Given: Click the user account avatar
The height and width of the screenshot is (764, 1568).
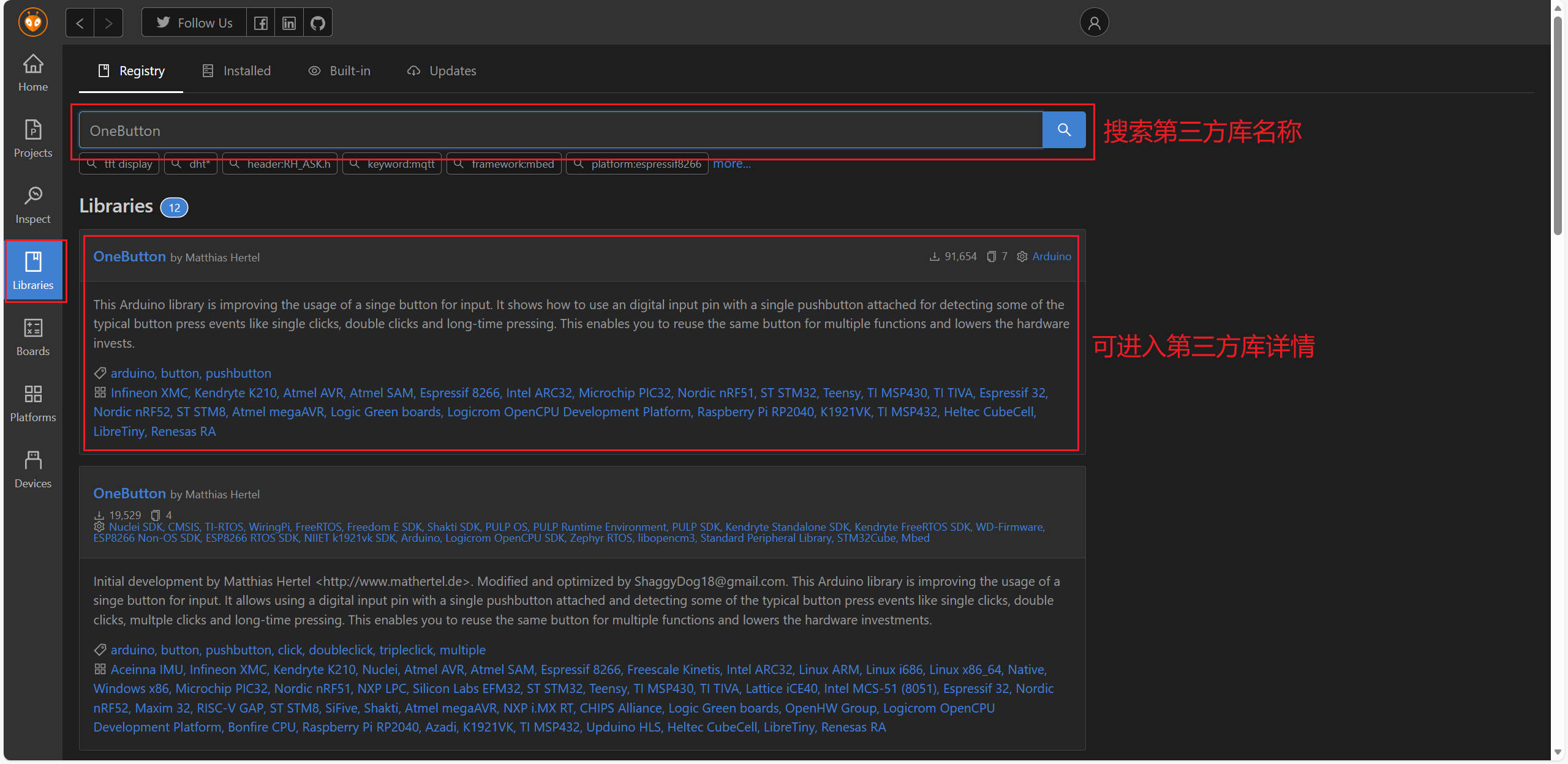Looking at the screenshot, I should (1094, 23).
